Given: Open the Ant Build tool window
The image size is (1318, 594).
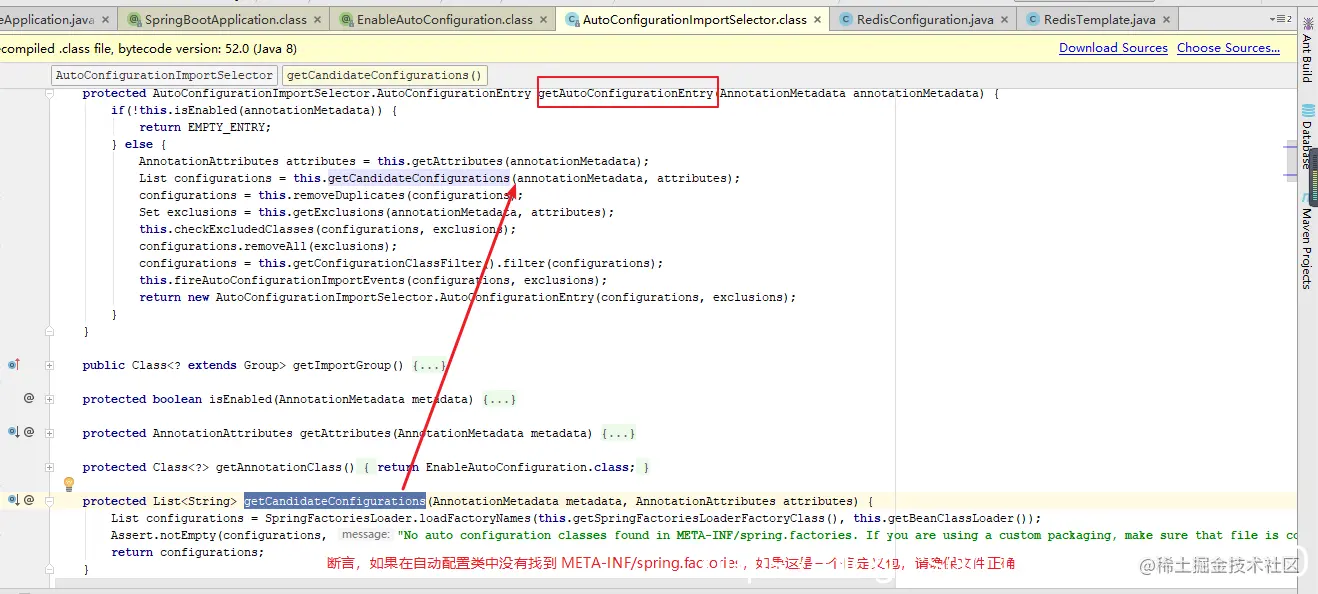Looking at the screenshot, I should (x=1307, y=51).
